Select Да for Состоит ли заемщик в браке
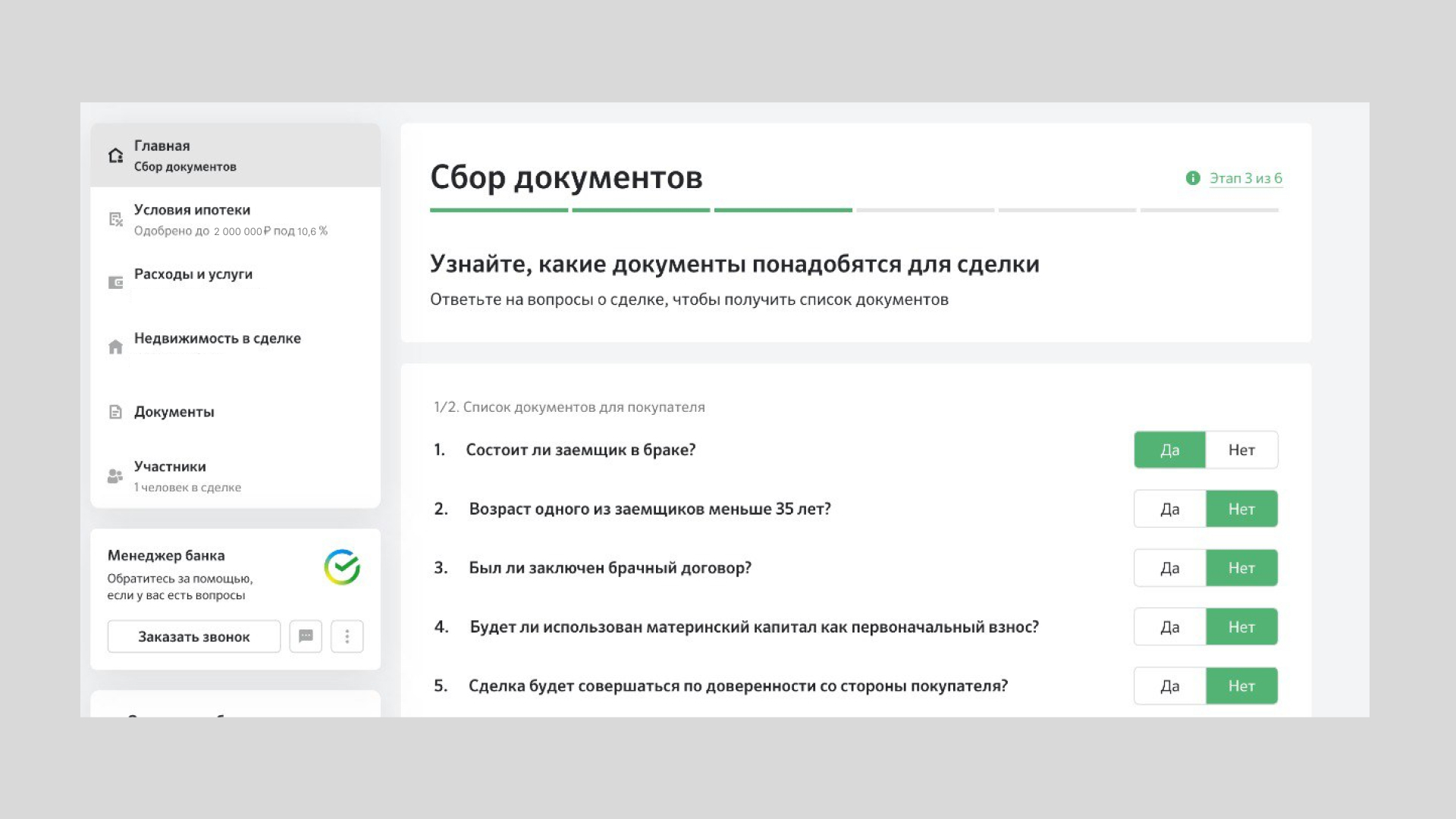The height and width of the screenshot is (819, 1456). point(1169,450)
